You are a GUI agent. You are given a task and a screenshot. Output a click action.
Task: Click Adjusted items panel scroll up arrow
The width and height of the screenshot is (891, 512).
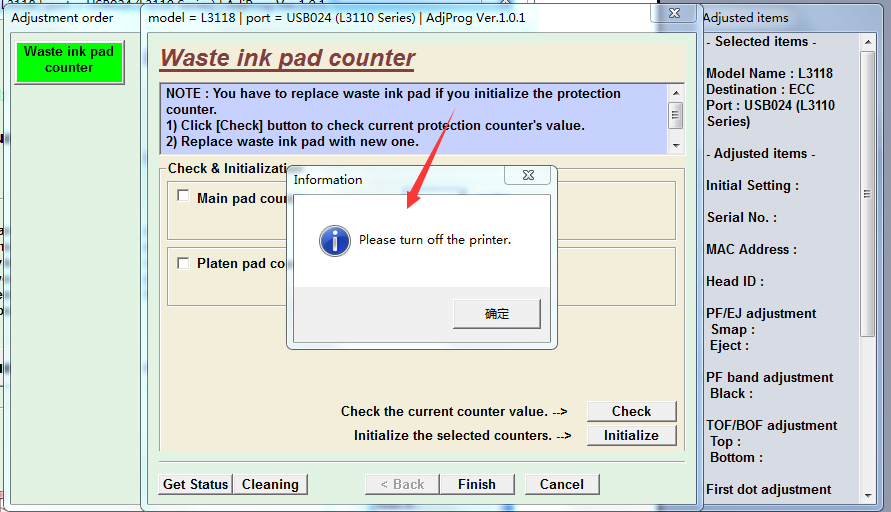(868, 42)
